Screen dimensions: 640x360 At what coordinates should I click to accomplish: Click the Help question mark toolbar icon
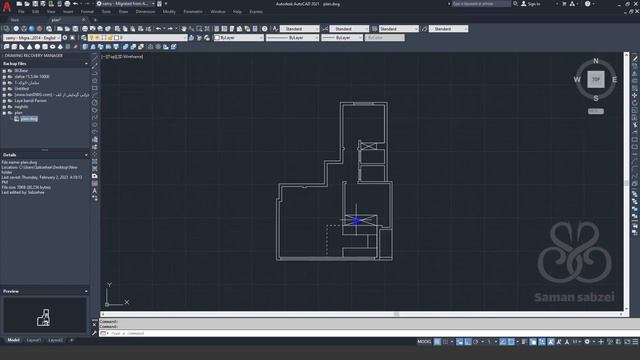click(x=264, y=29)
